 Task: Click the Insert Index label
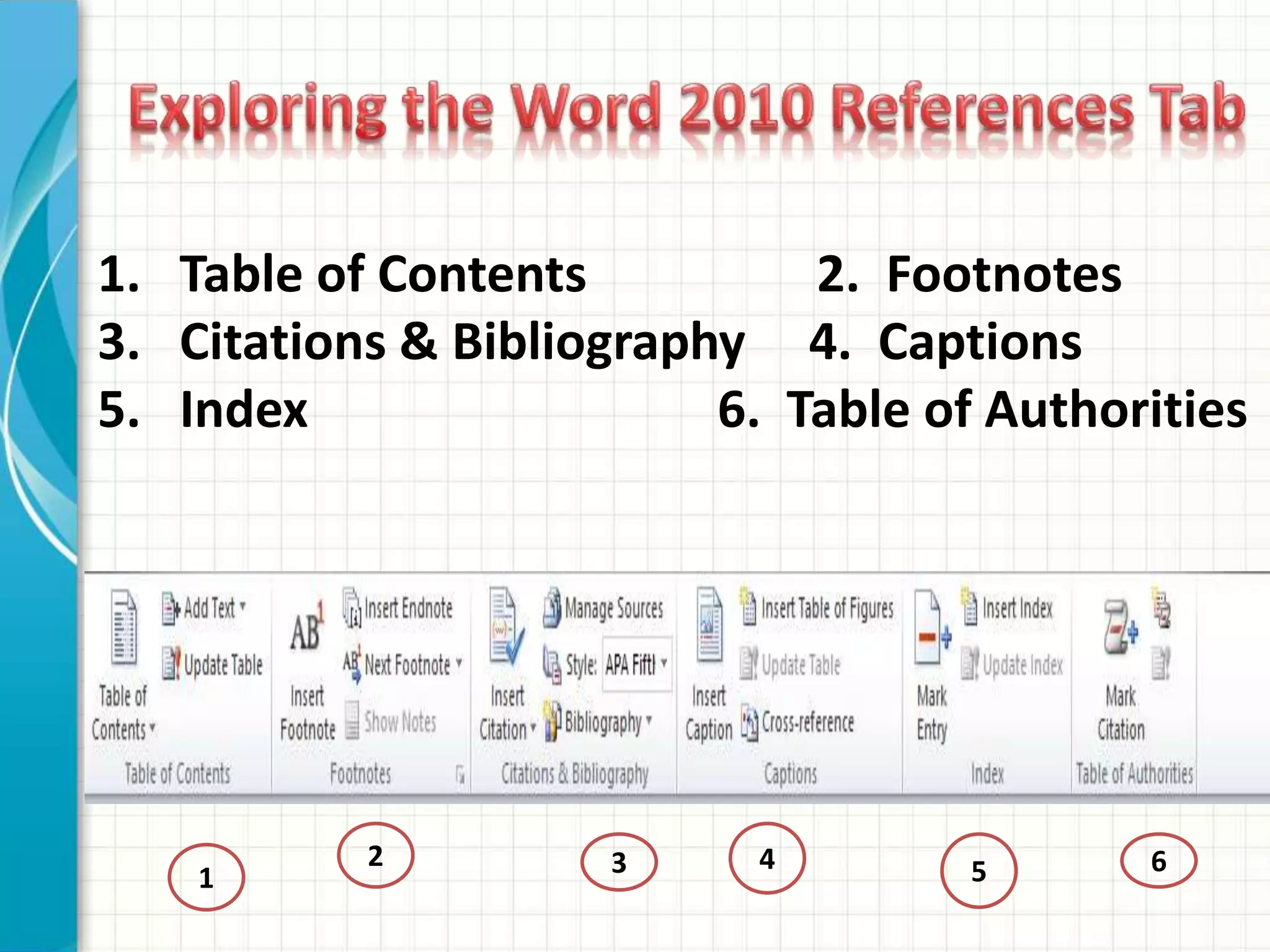tap(1018, 608)
